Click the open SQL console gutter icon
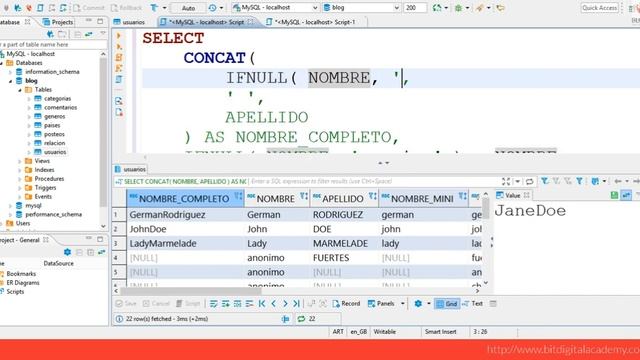 coord(119,101)
